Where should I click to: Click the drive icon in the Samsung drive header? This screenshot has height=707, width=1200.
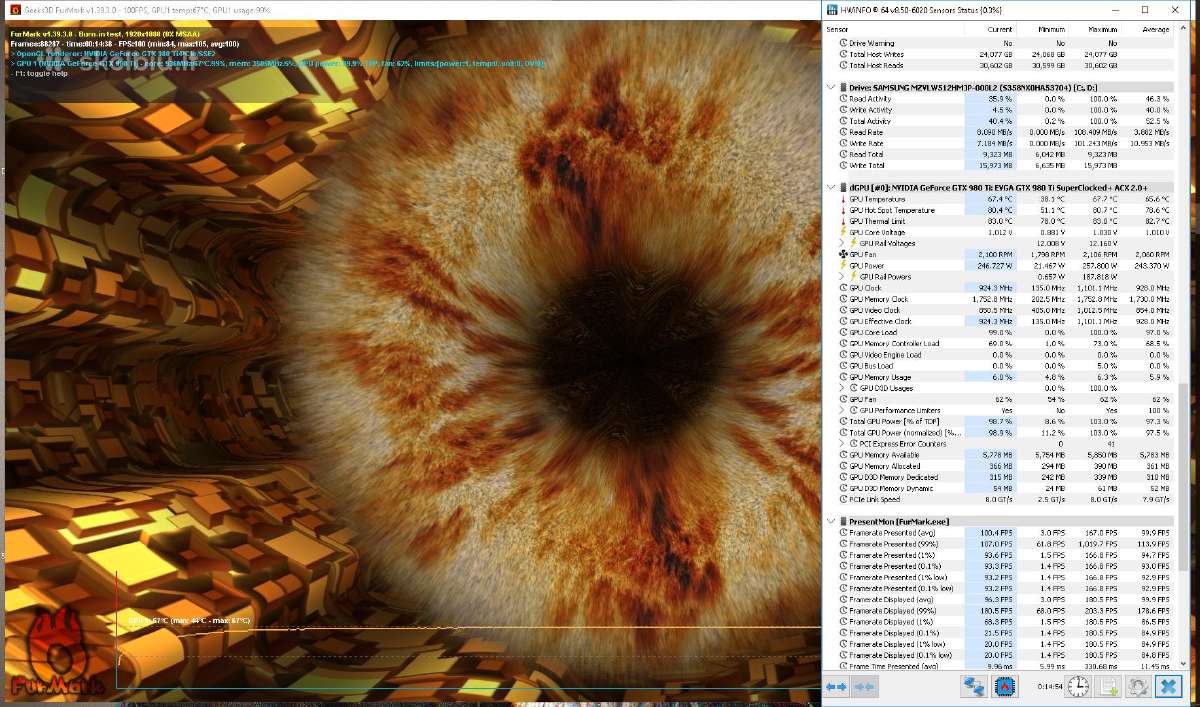pos(843,87)
